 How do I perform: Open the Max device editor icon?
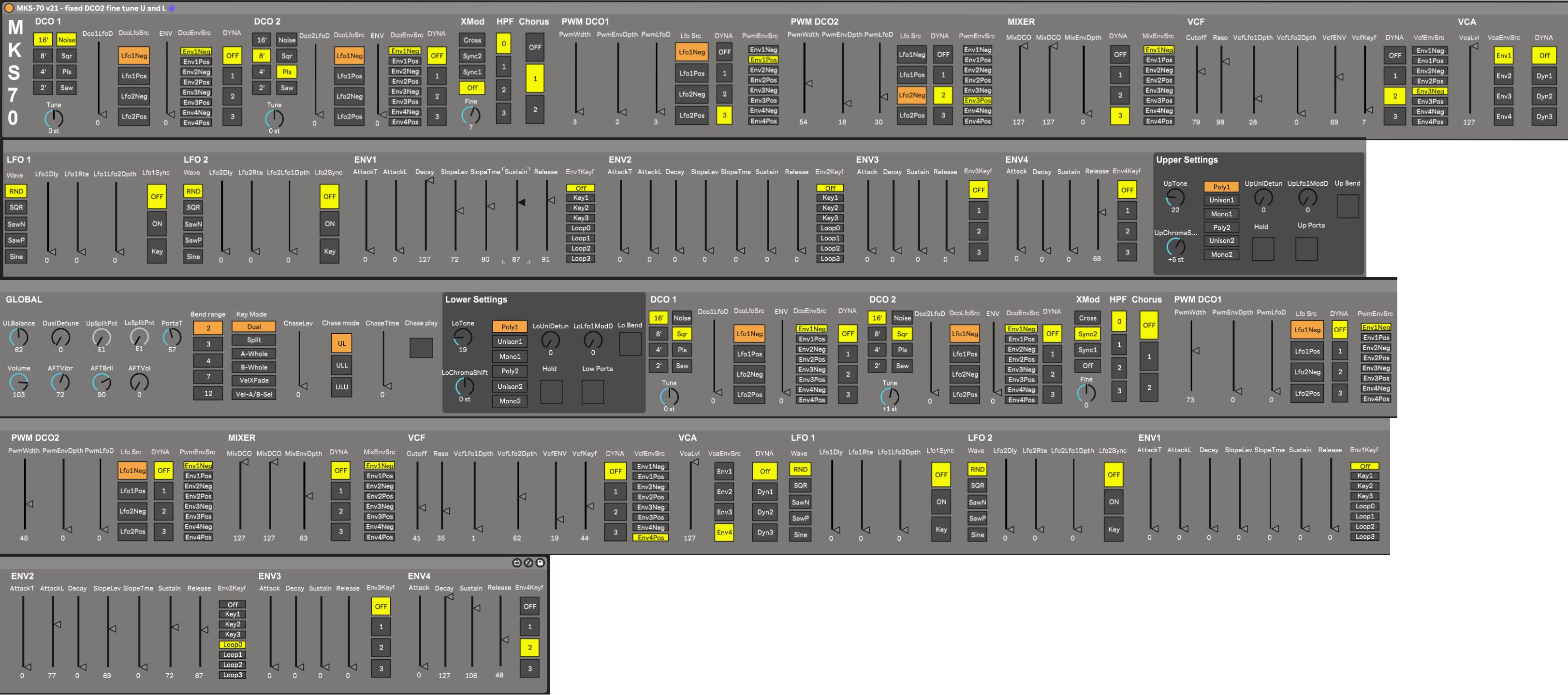[517, 563]
